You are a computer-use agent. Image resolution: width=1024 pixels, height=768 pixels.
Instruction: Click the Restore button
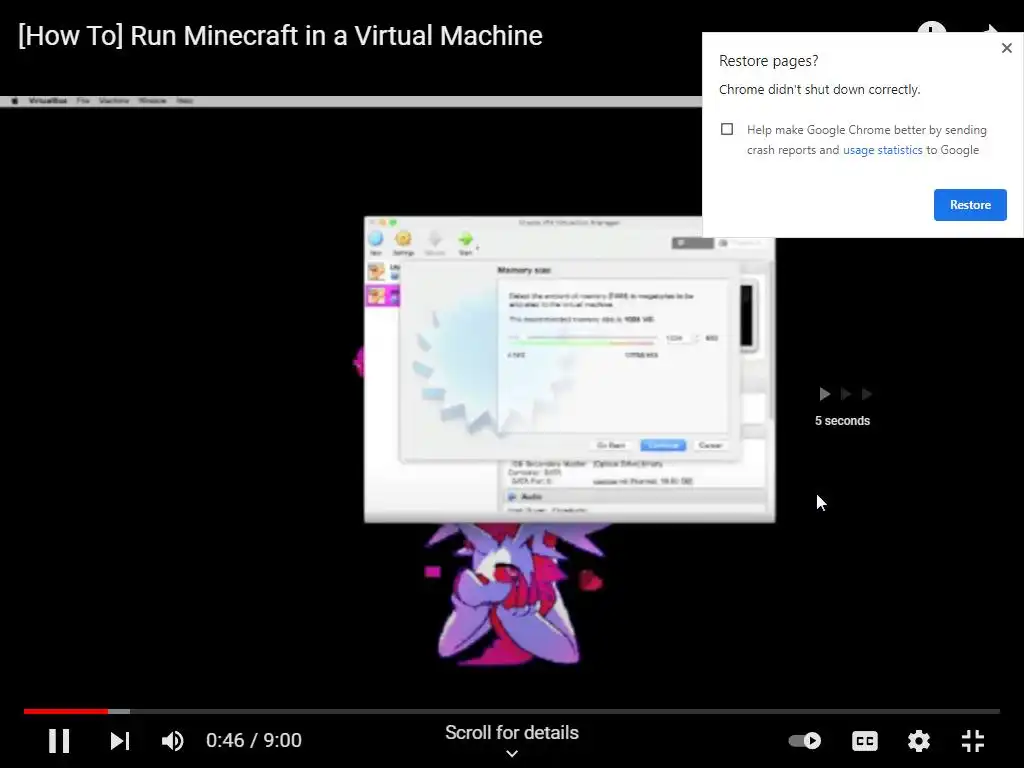970,205
